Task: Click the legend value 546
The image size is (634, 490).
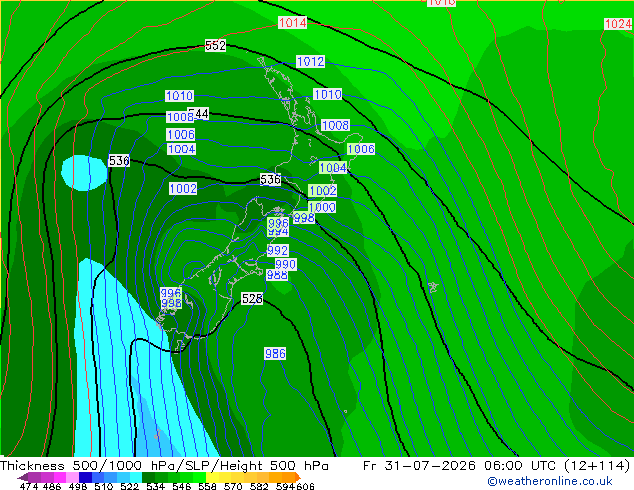Action: [x=182, y=486]
